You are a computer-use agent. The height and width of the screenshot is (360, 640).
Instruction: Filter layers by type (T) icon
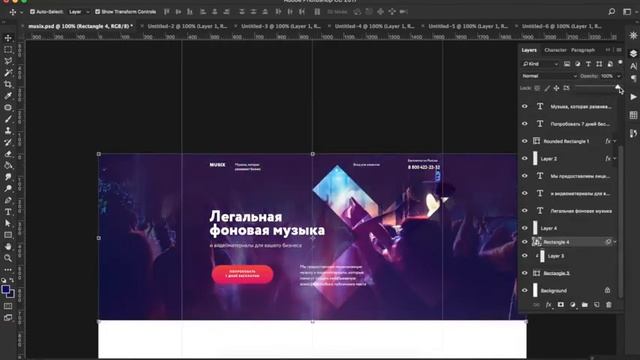pyautogui.click(x=588, y=64)
